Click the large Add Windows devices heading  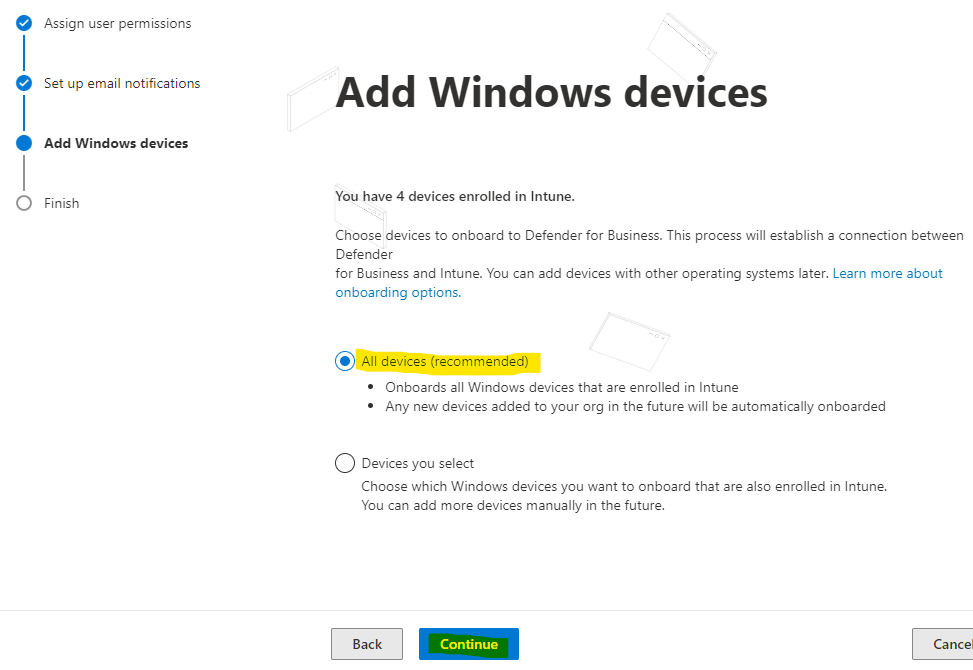[551, 92]
